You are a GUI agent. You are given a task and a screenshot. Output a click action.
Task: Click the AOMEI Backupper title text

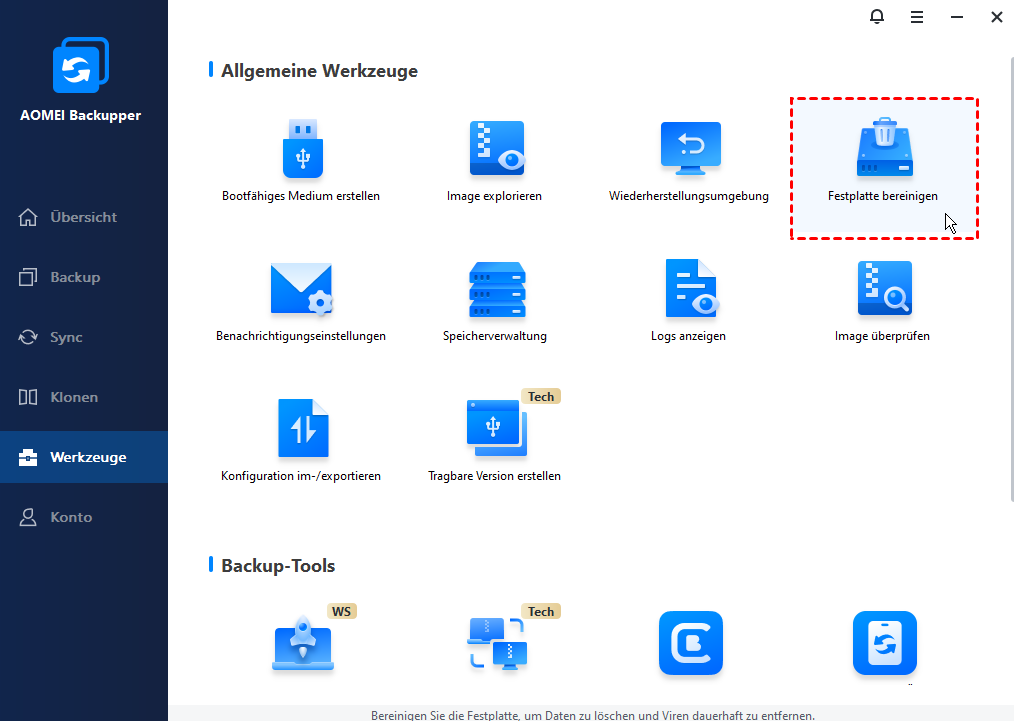pyautogui.click(x=80, y=115)
